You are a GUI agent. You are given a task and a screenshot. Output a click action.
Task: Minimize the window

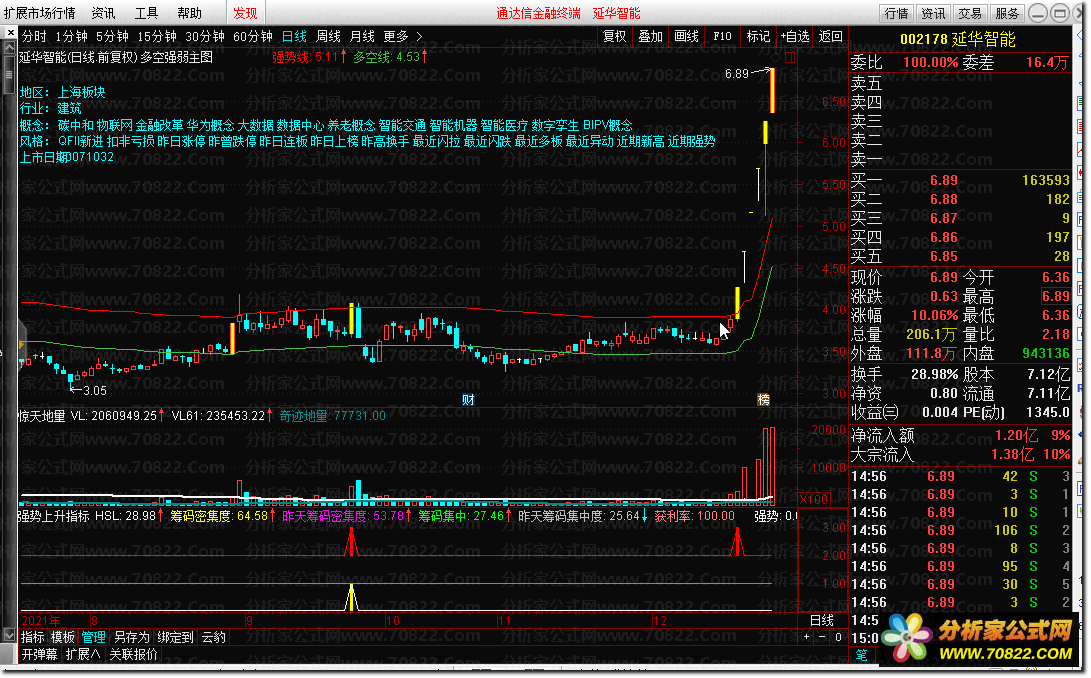pyautogui.click(x=1037, y=13)
